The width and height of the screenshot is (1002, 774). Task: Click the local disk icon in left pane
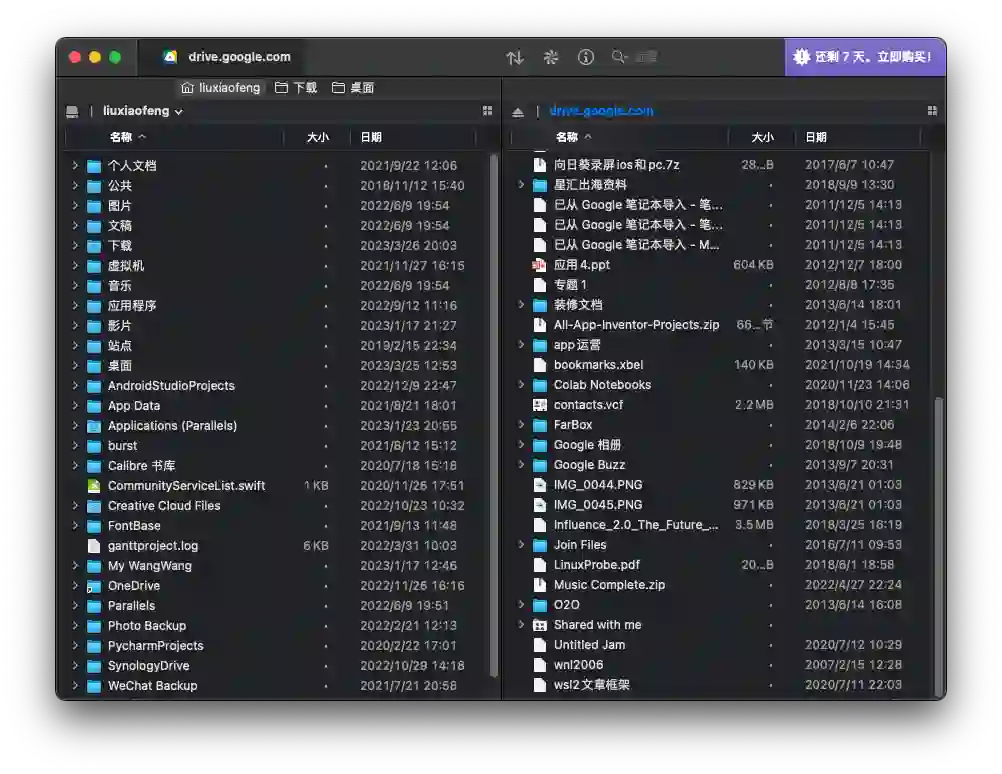(x=72, y=112)
